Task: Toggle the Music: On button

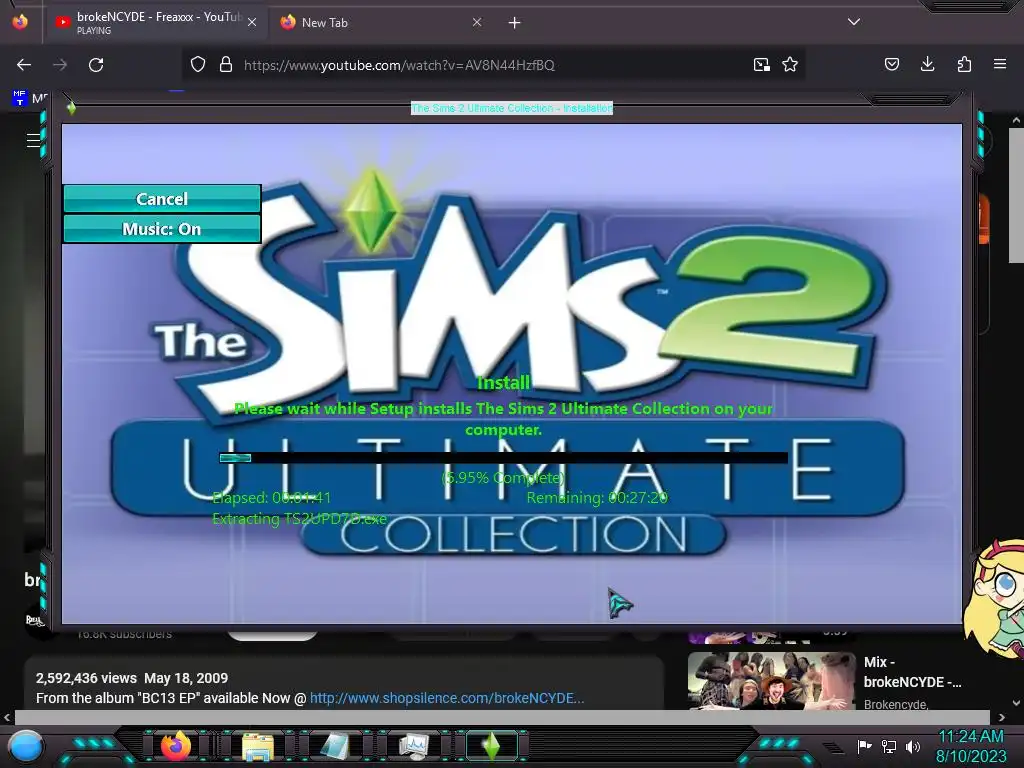Action: 162,229
